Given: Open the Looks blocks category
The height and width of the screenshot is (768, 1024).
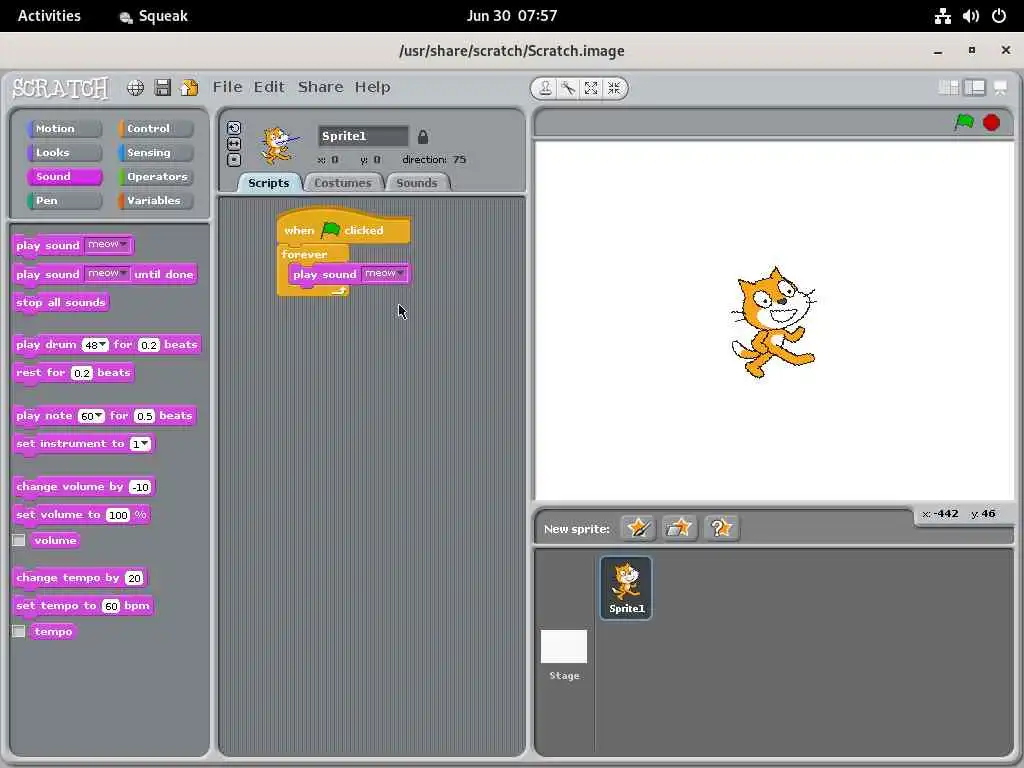Looking at the screenshot, I should pos(65,153).
